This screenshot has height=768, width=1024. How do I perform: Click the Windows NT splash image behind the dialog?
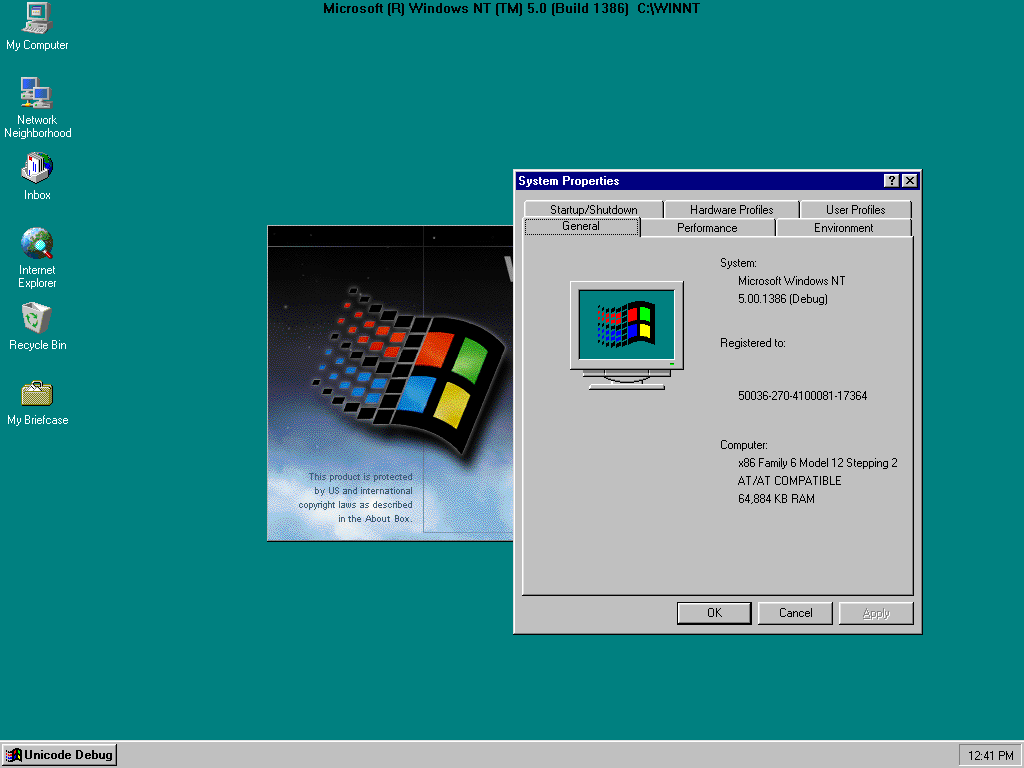390,383
